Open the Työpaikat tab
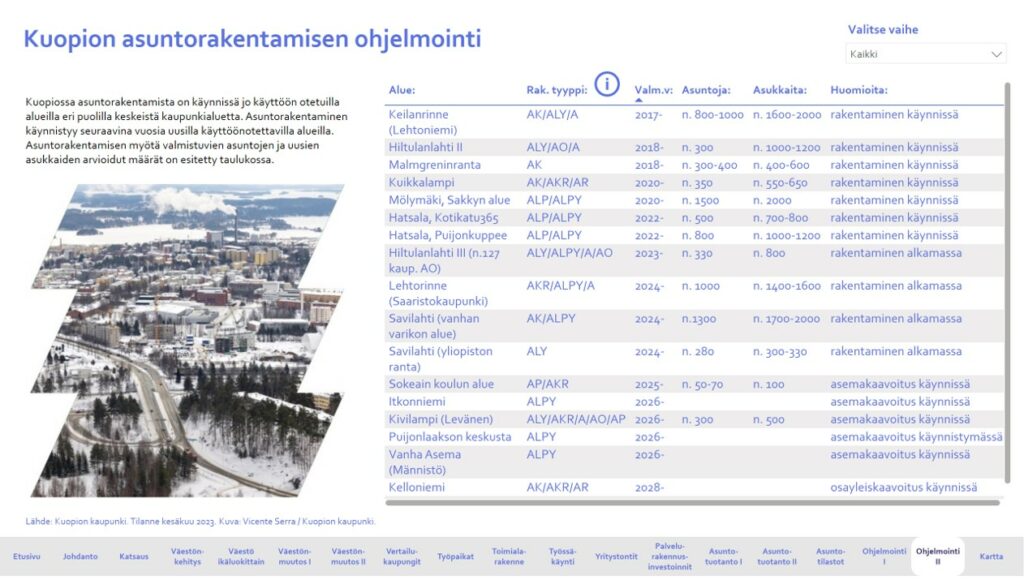 click(455, 557)
